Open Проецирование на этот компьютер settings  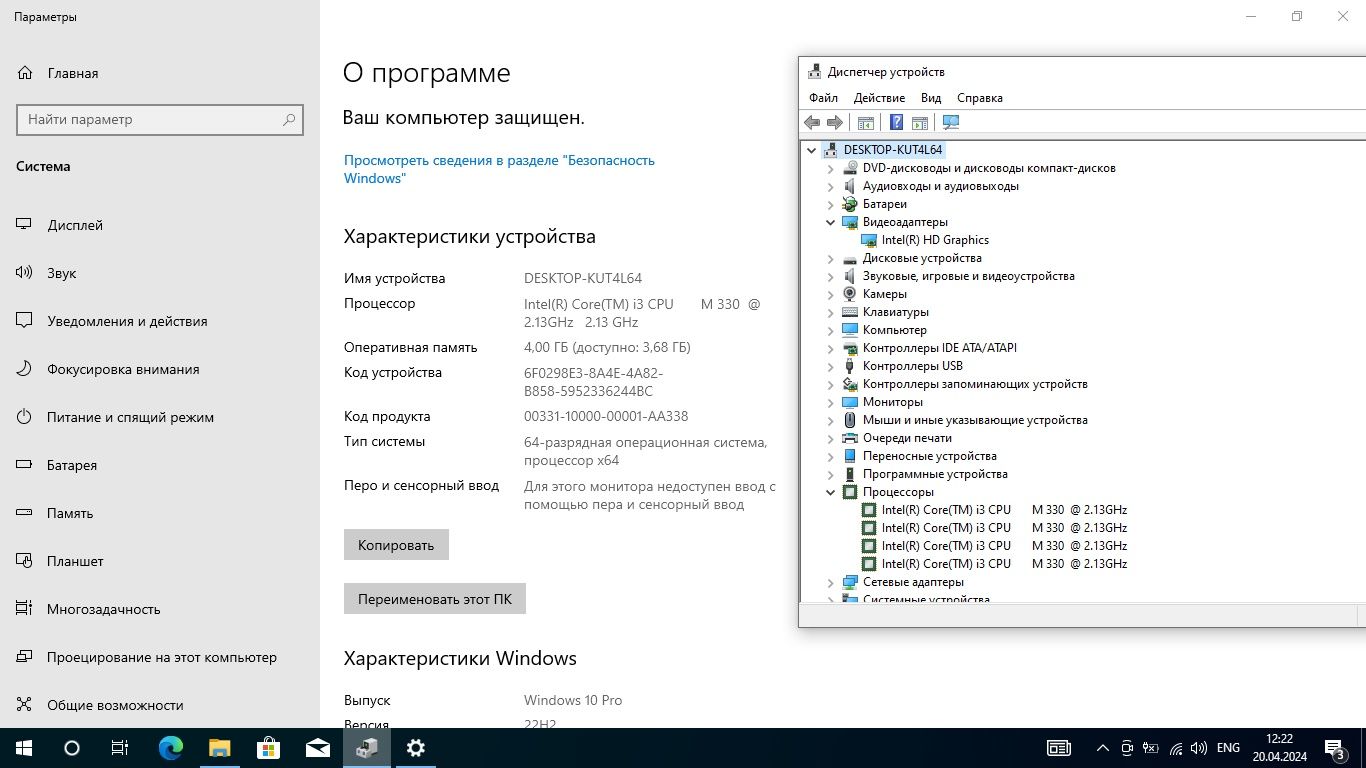pos(160,657)
